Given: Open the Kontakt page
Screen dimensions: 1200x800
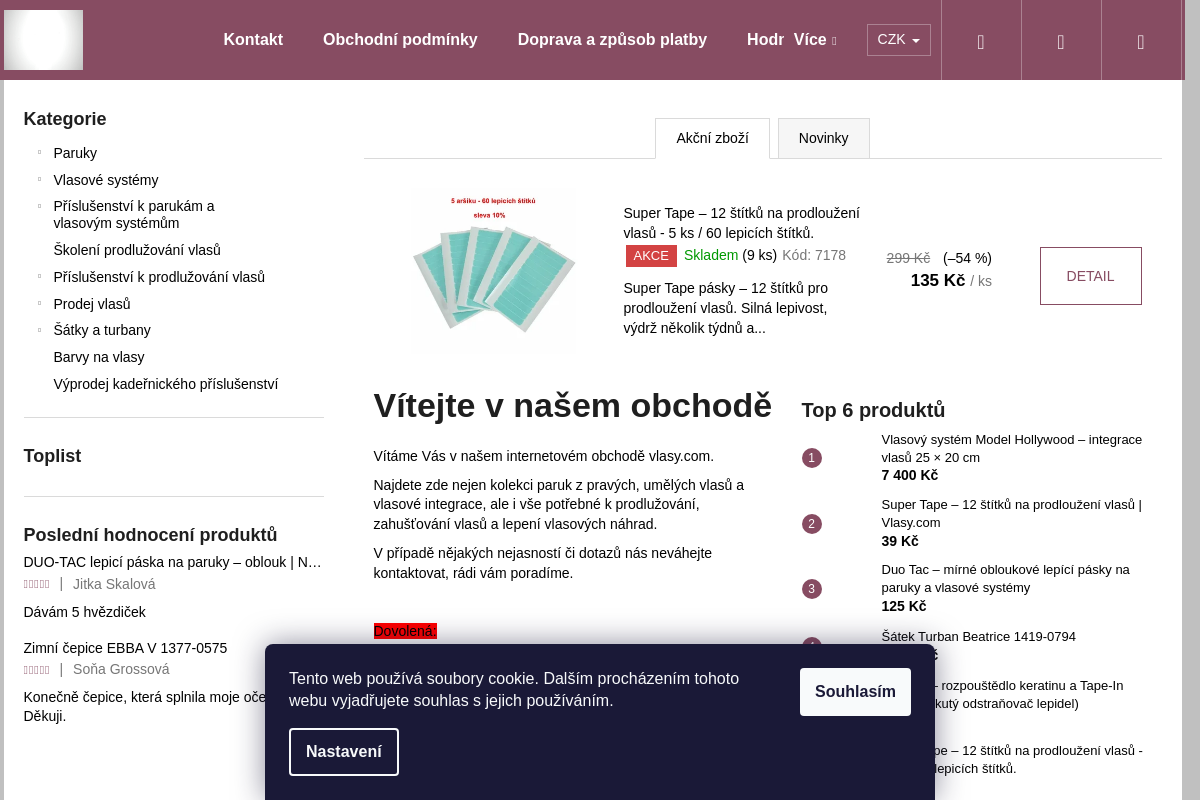Looking at the screenshot, I should pos(253,40).
